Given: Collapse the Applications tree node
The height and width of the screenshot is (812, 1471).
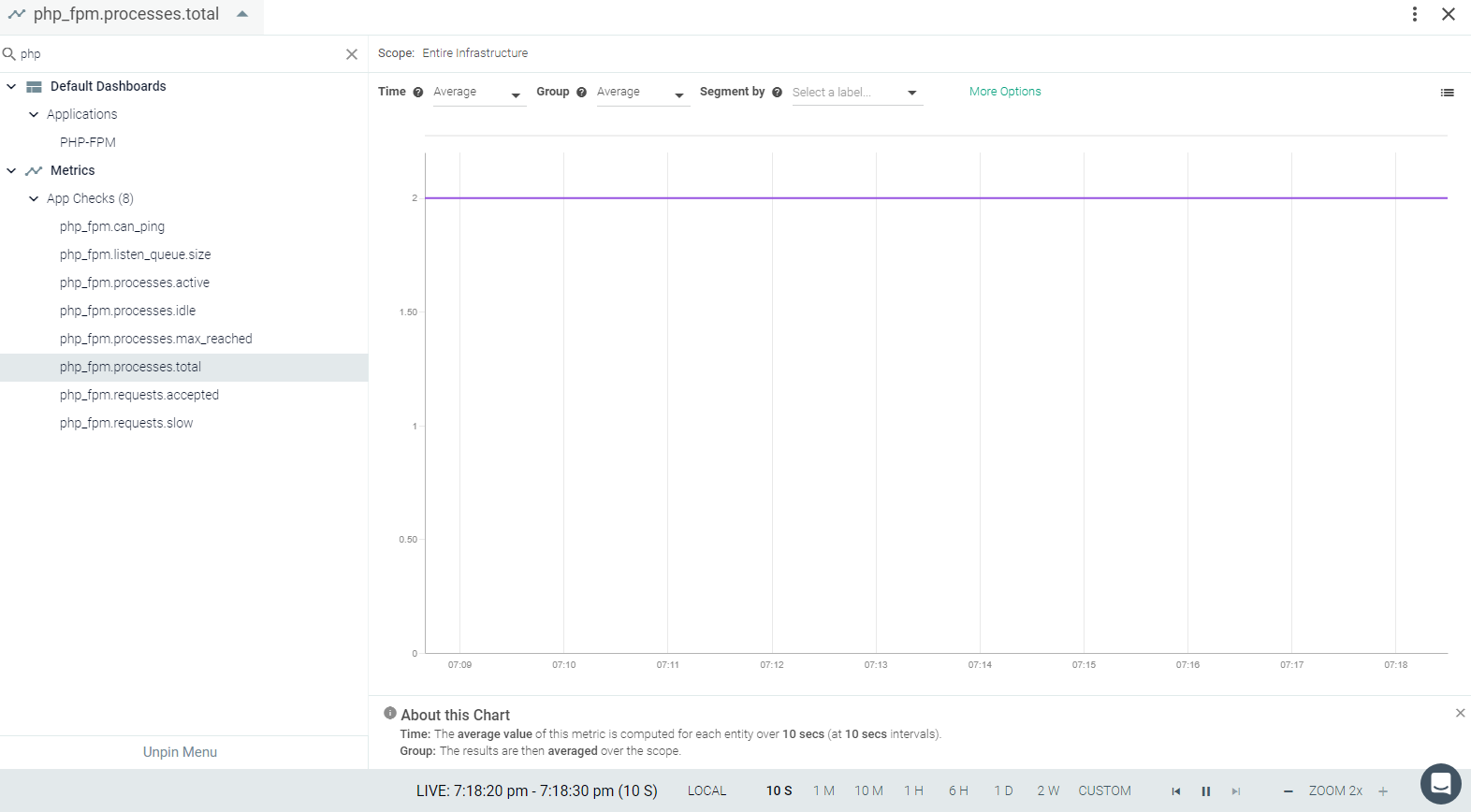Looking at the screenshot, I should (34, 115).
